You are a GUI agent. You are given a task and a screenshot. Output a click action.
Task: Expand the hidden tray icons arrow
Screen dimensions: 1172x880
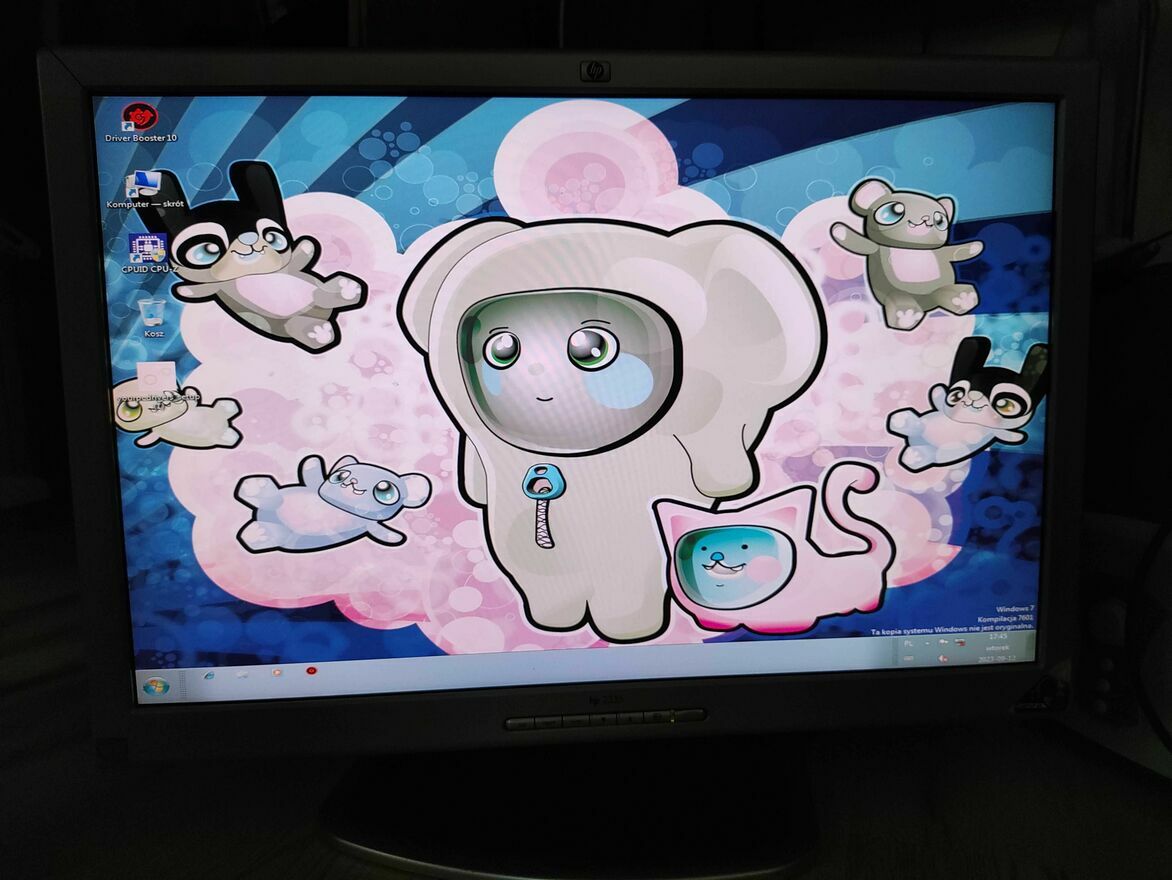tap(927, 645)
